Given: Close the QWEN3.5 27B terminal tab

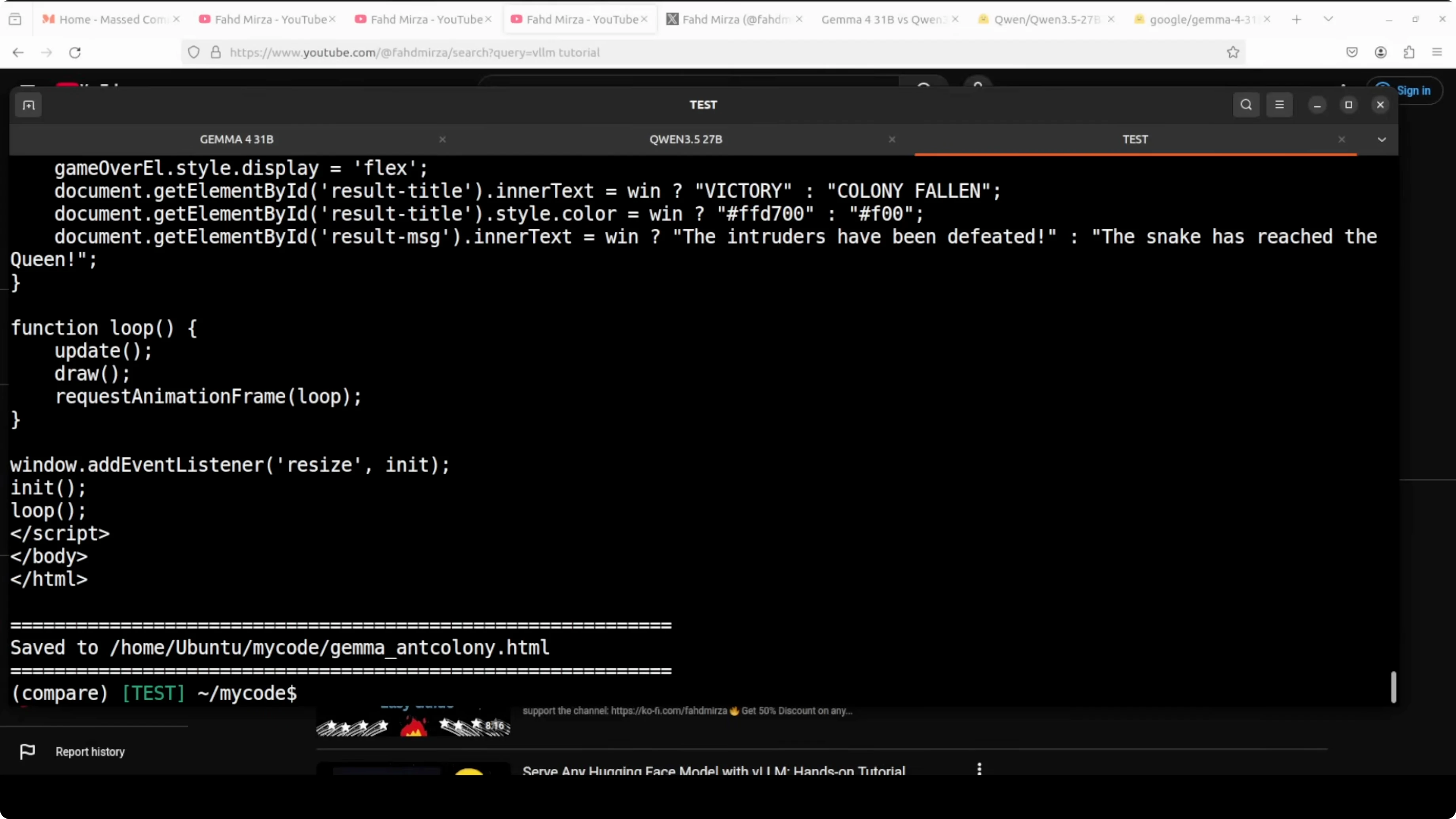Looking at the screenshot, I should coord(891,140).
